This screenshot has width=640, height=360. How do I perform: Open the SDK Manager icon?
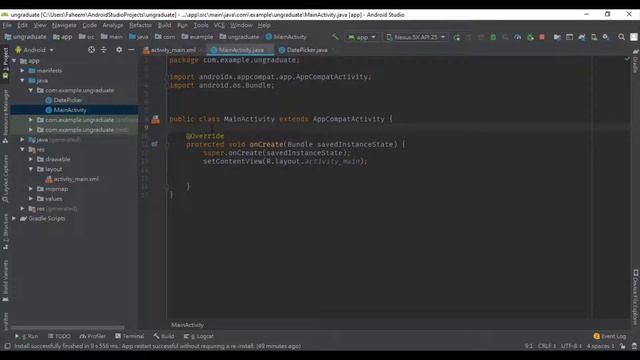pos(606,37)
